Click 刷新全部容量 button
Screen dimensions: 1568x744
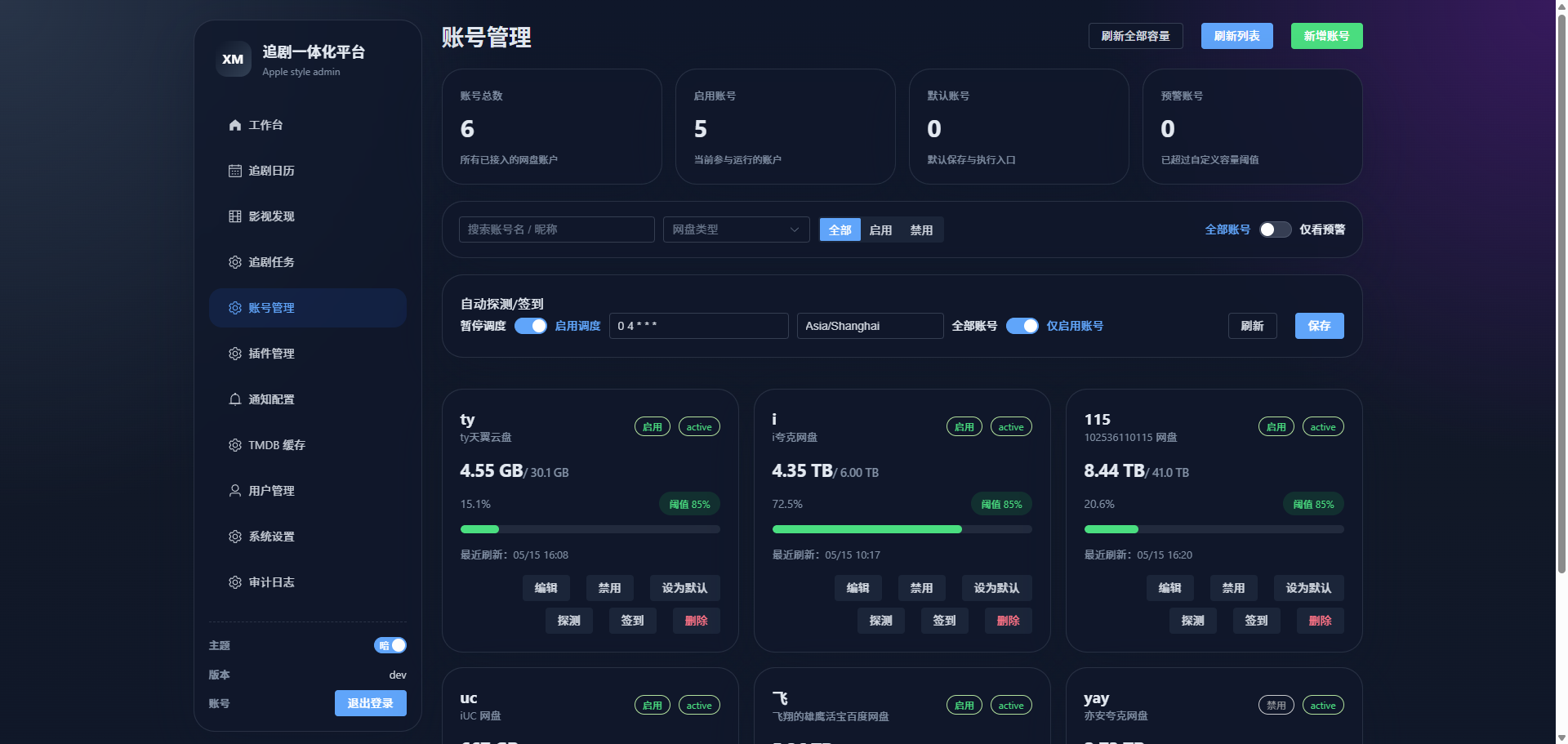pos(1136,36)
